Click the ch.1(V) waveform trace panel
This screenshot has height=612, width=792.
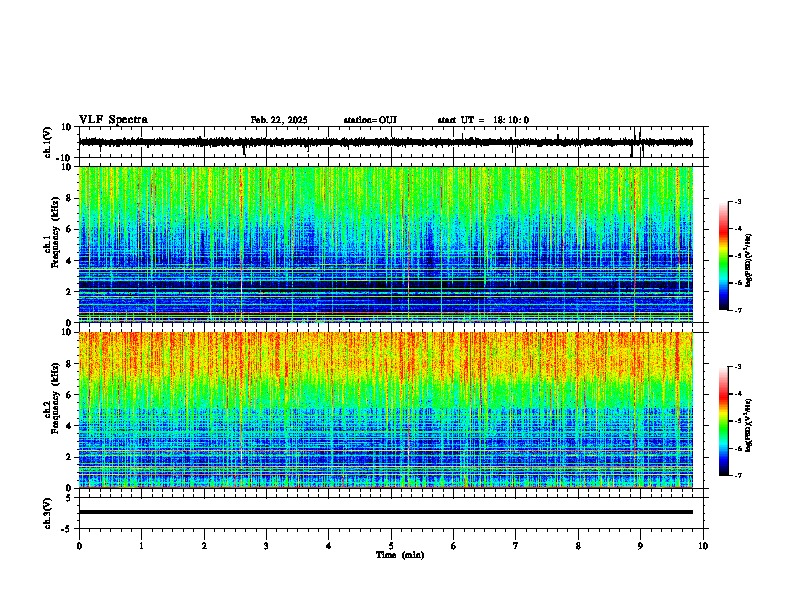tap(391, 142)
